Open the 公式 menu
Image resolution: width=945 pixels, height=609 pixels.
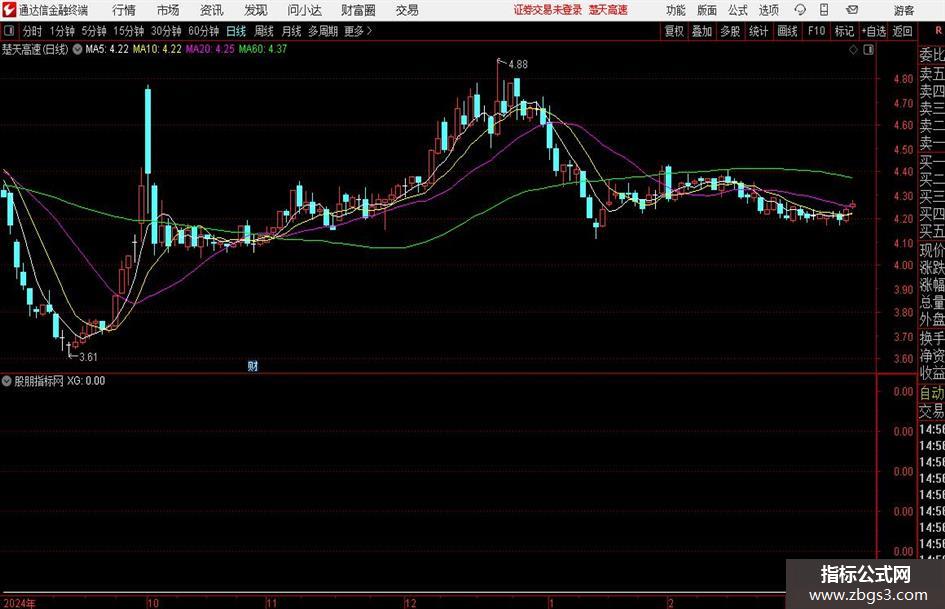pos(737,10)
